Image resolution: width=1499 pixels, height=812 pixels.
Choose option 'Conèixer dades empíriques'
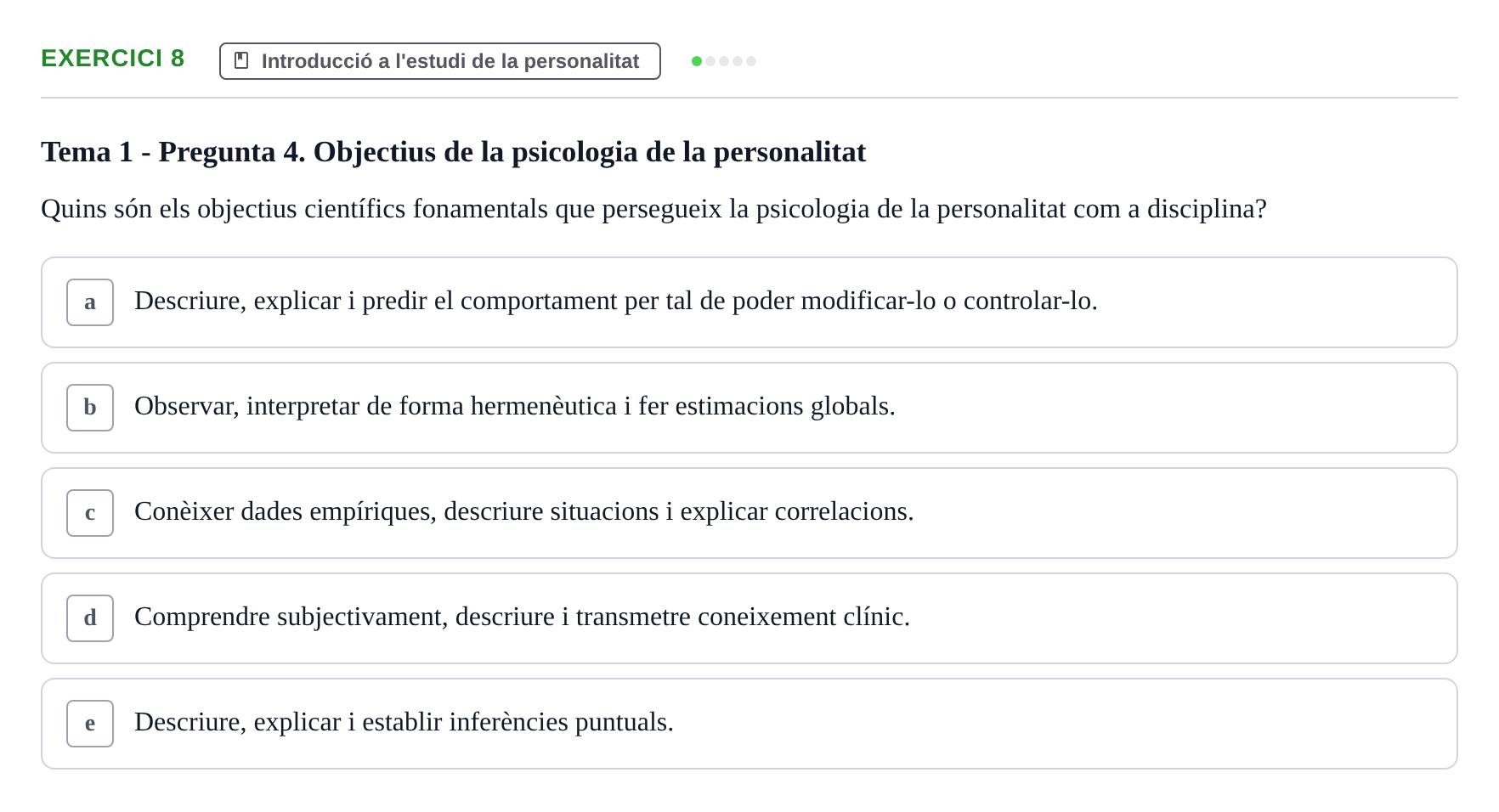click(749, 513)
